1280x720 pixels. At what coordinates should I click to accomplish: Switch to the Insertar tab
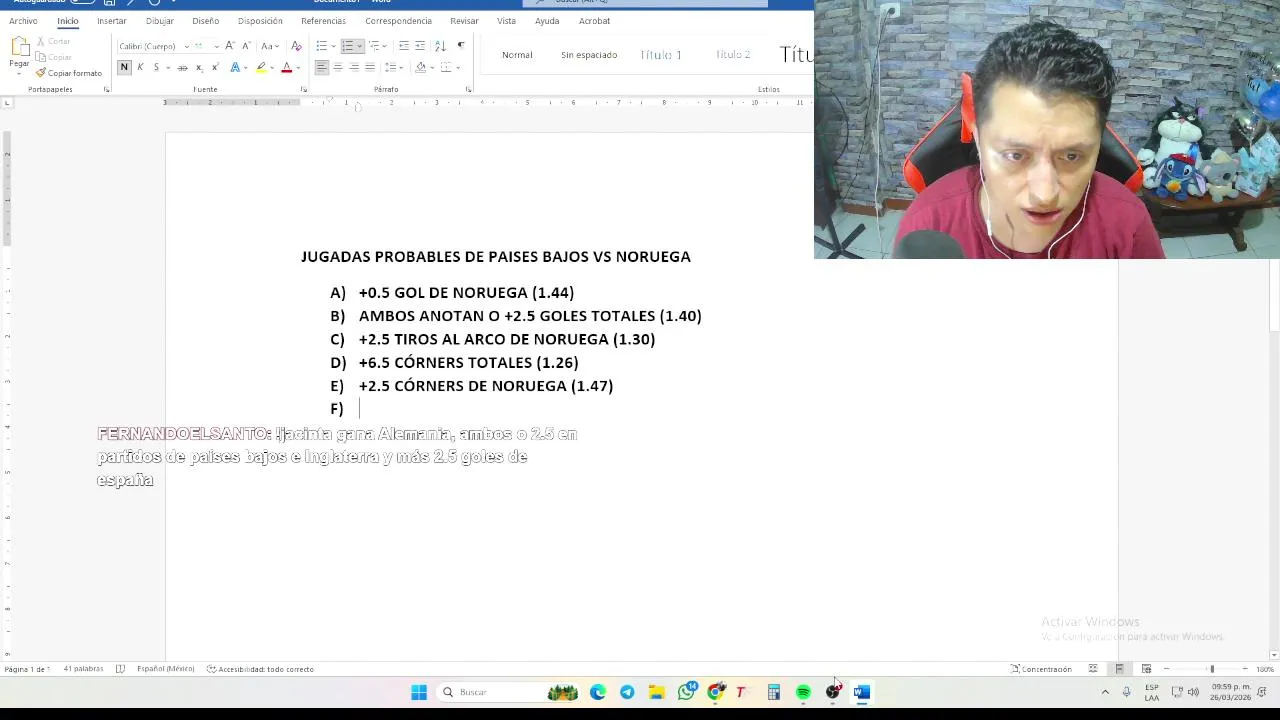(112, 21)
